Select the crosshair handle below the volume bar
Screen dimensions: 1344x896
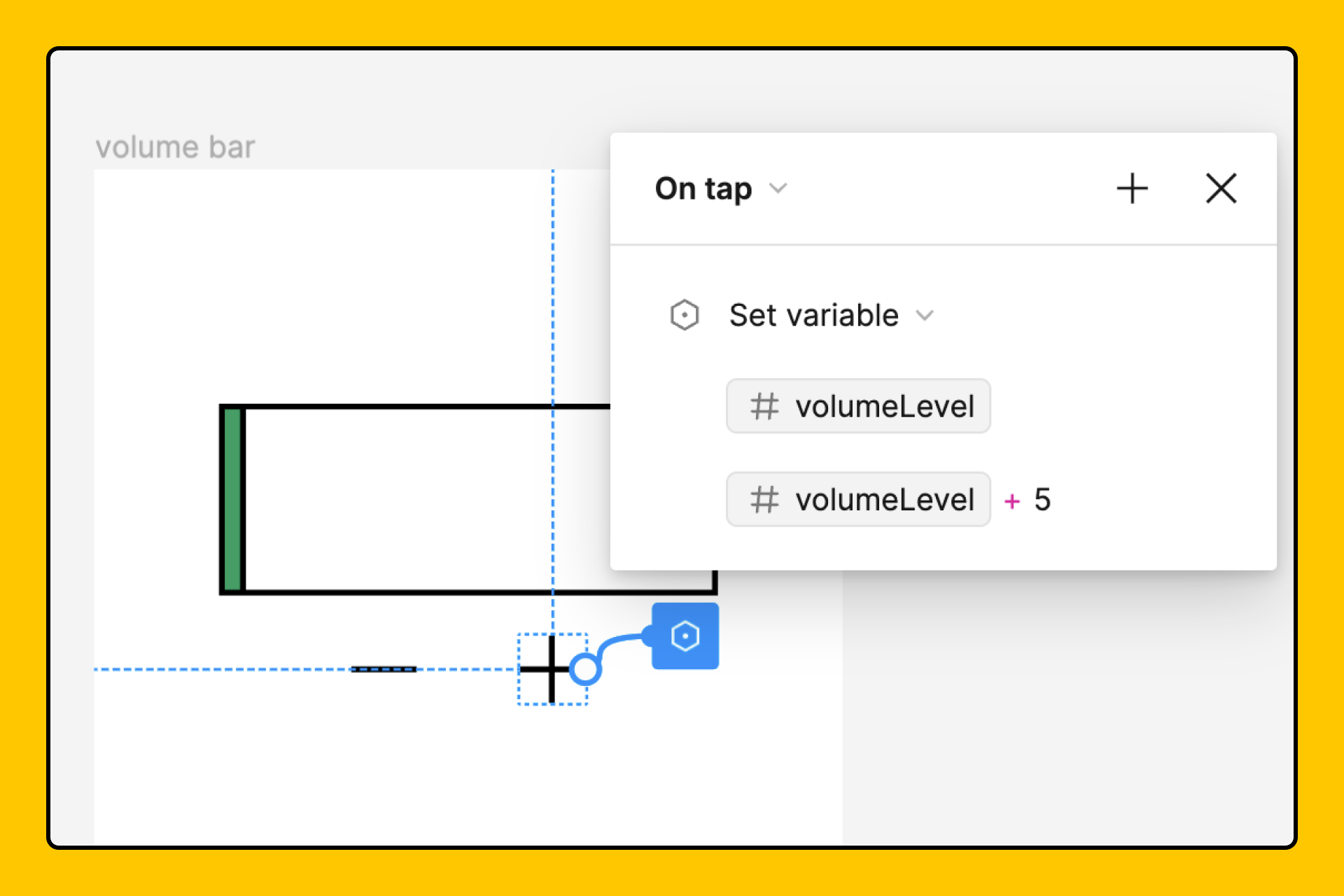tap(552, 670)
